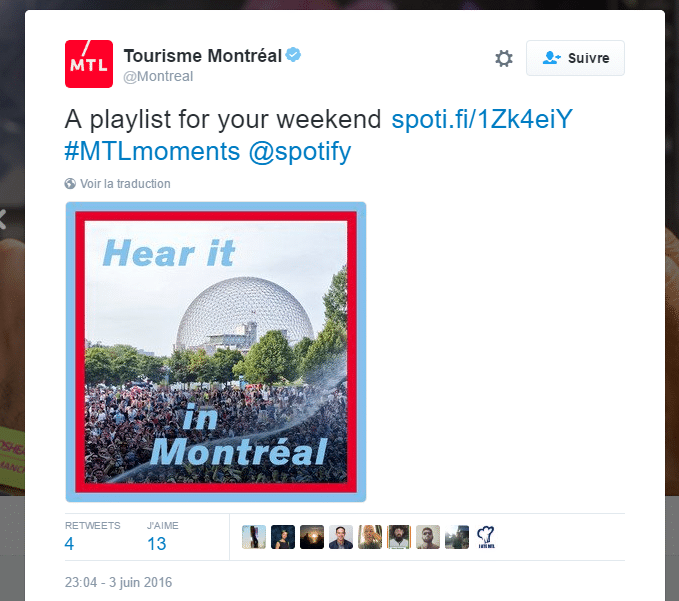Open the gear settings menu

[504, 58]
